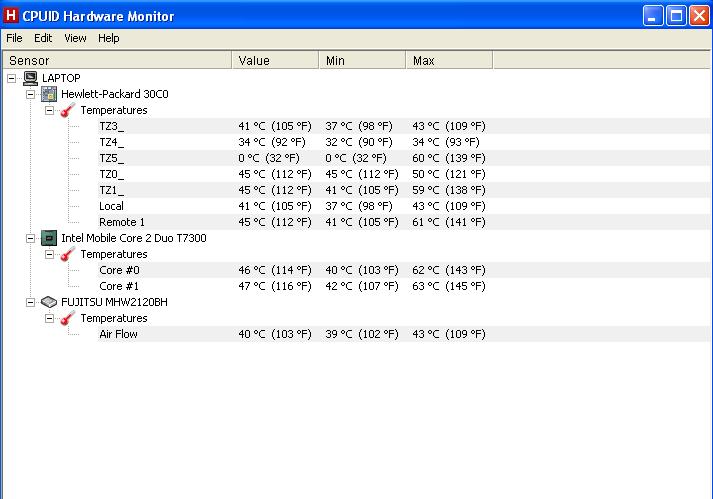The image size is (713, 499).
Task: Select the Local sensor row
Action: click(x=403, y=206)
